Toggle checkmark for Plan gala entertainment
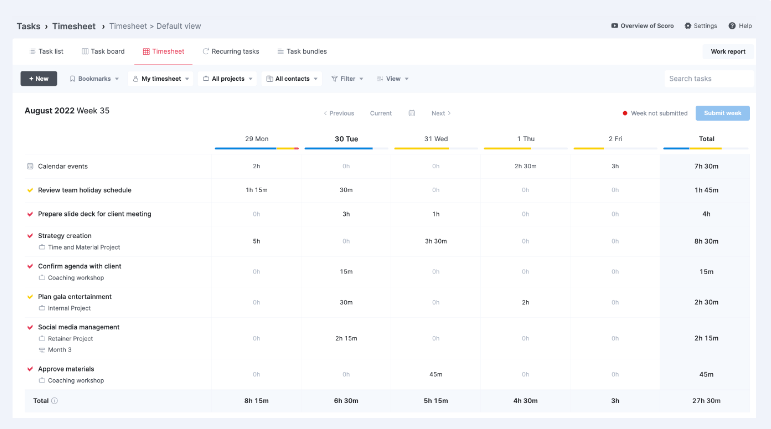The height and width of the screenshot is (429, 771). point(30,297)
